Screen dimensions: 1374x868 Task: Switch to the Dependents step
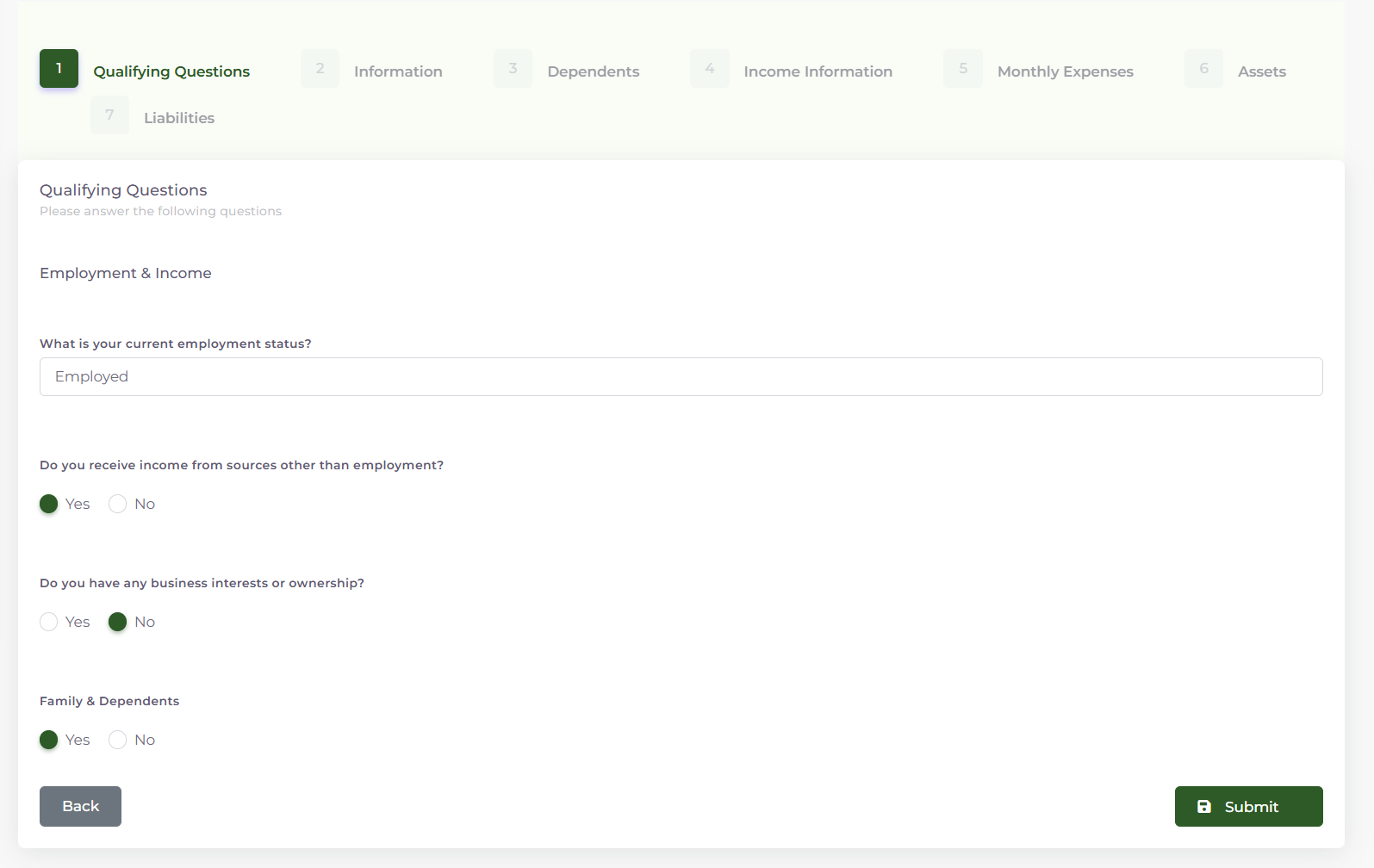(593, 71)
